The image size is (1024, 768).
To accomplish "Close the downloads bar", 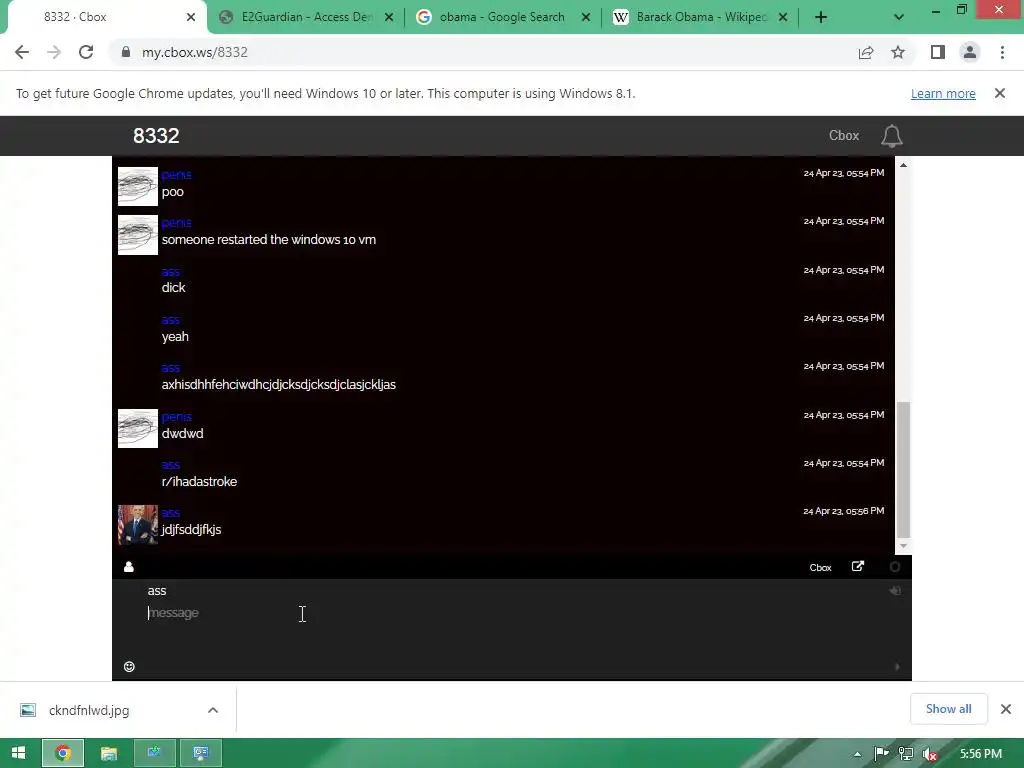I will click(x=1006, y=709).
